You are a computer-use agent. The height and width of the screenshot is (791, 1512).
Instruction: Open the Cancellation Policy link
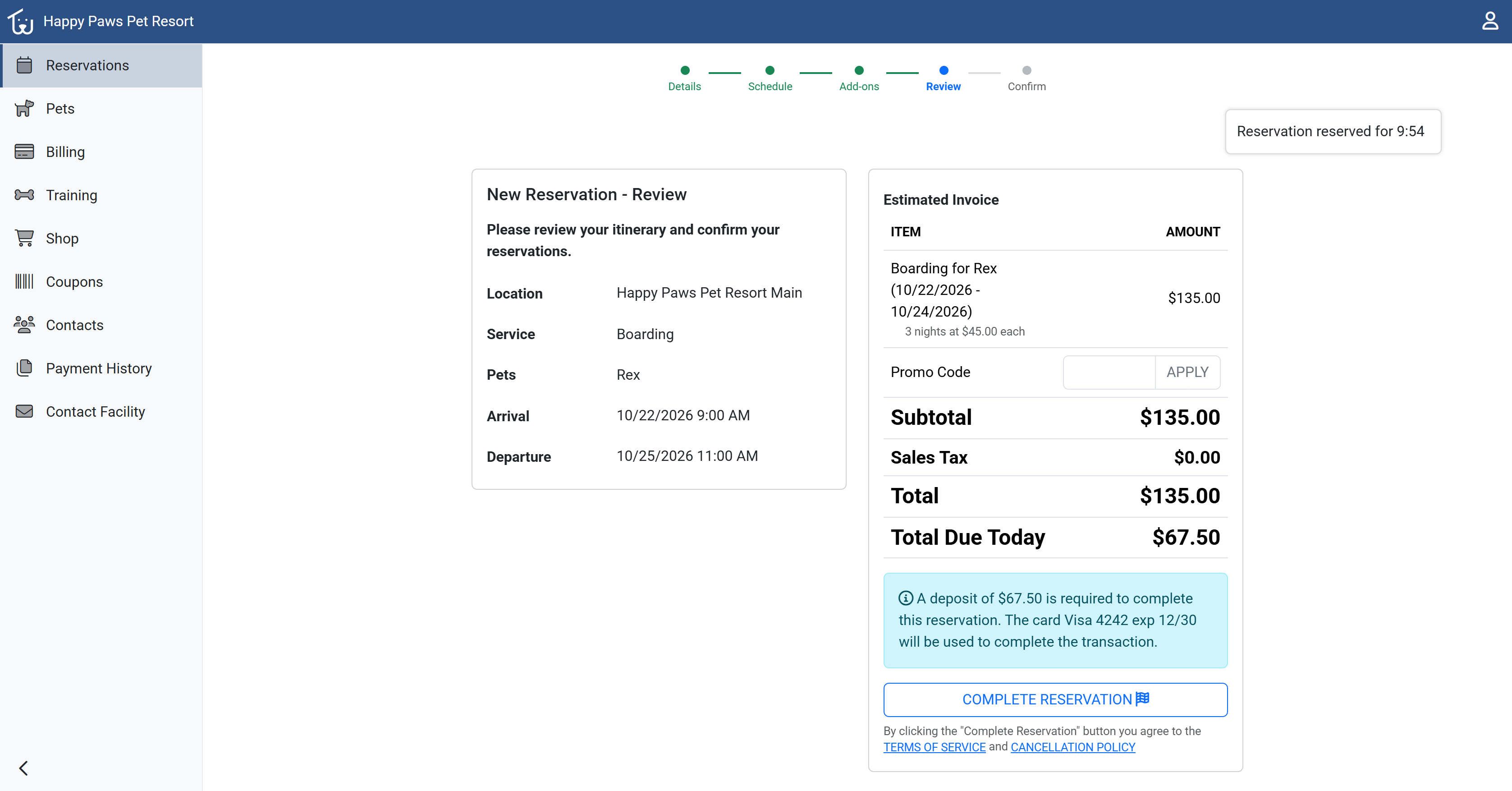(x=1073, y=747)
